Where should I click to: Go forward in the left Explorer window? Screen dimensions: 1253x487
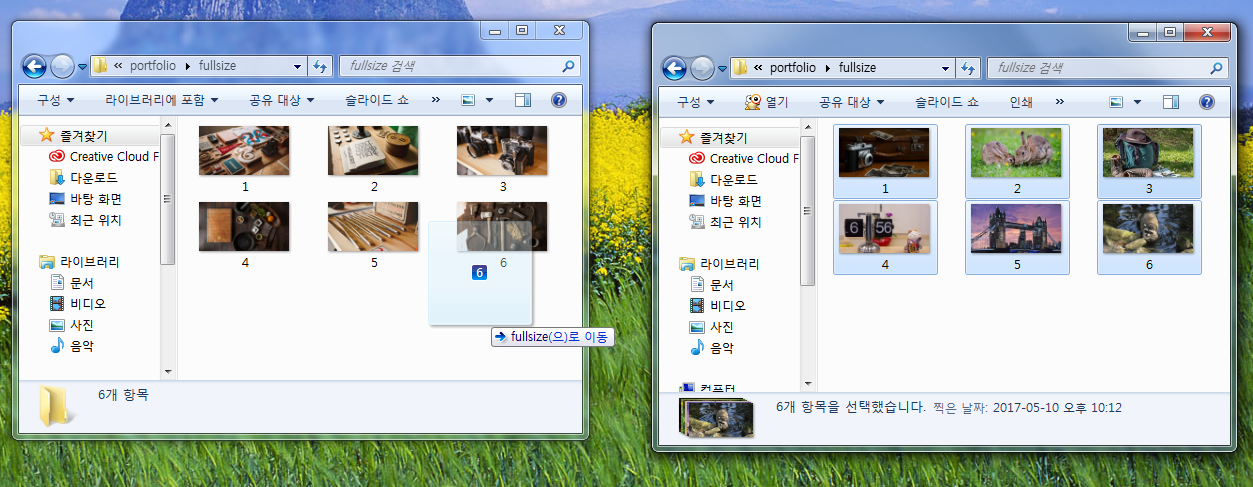coord(62,67)
